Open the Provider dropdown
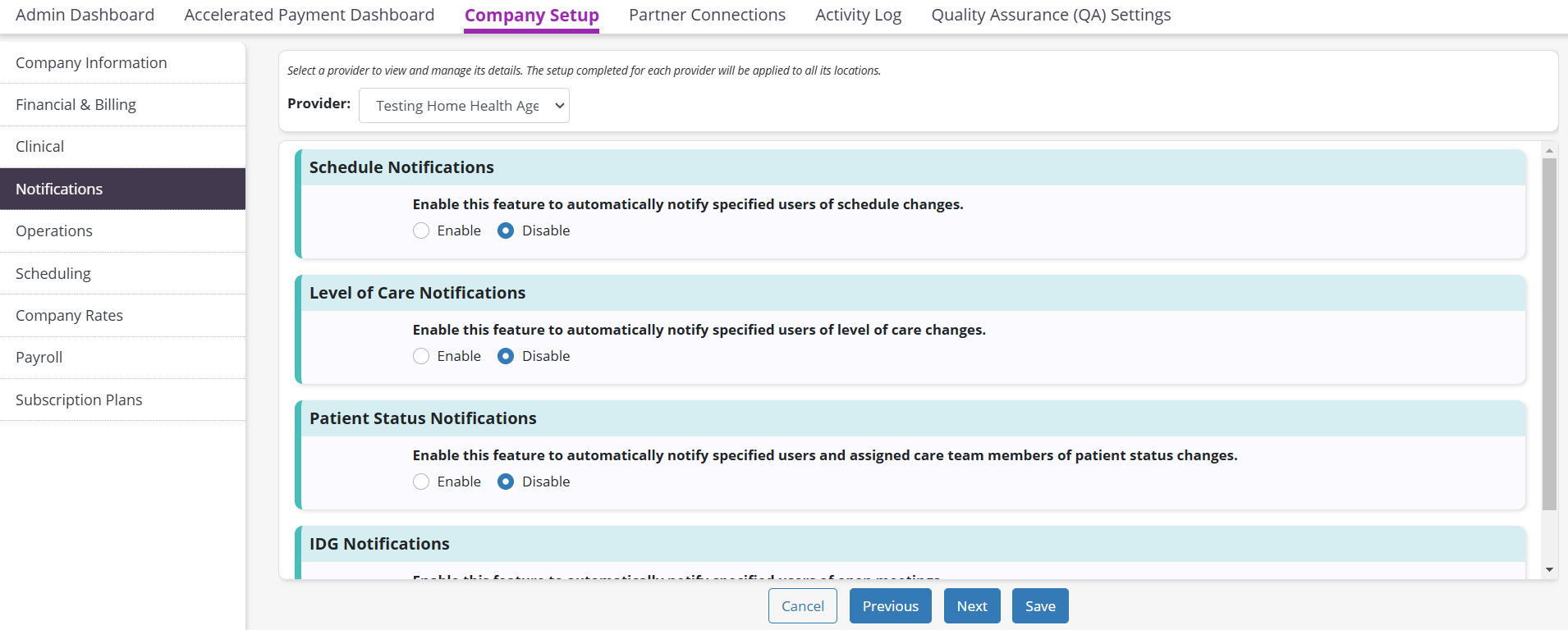This screenshot has width=1568, height=630. pos(464,106)
